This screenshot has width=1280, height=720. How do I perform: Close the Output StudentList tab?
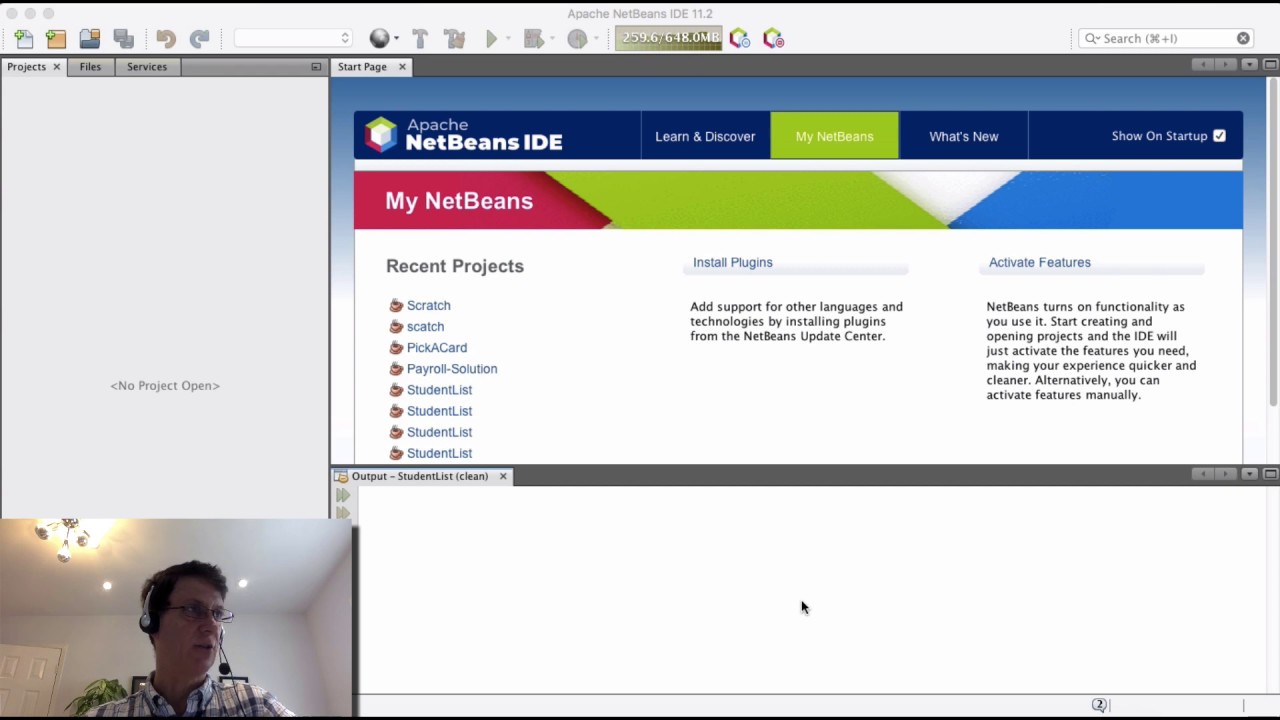[503, 476]
